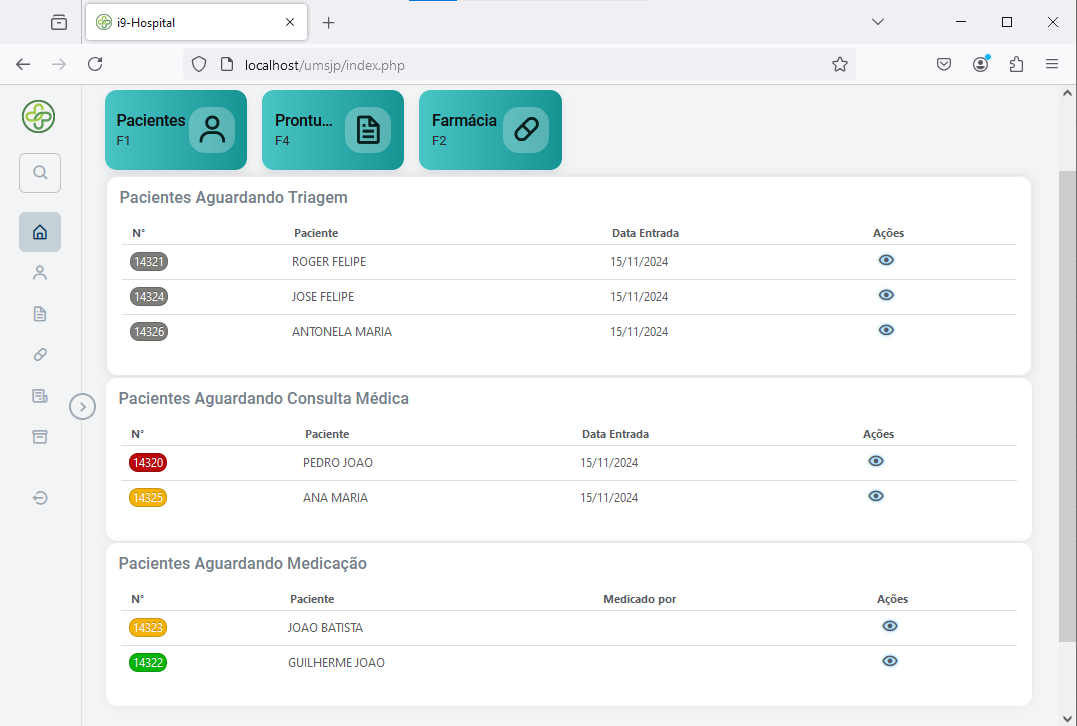Expand the sidebar with the chevron arrow
The width and height of the screenshot is (1077, 726).
[82, 407]
